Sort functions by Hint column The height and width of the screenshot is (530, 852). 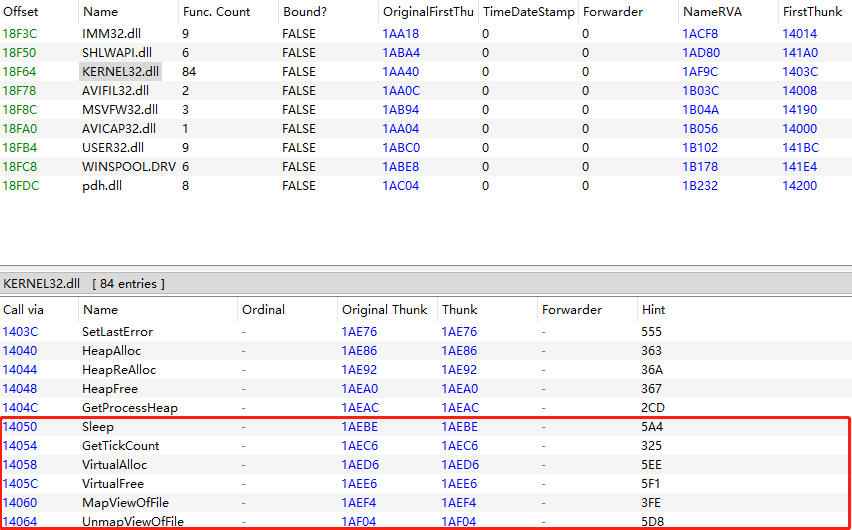tap(744, 310)
